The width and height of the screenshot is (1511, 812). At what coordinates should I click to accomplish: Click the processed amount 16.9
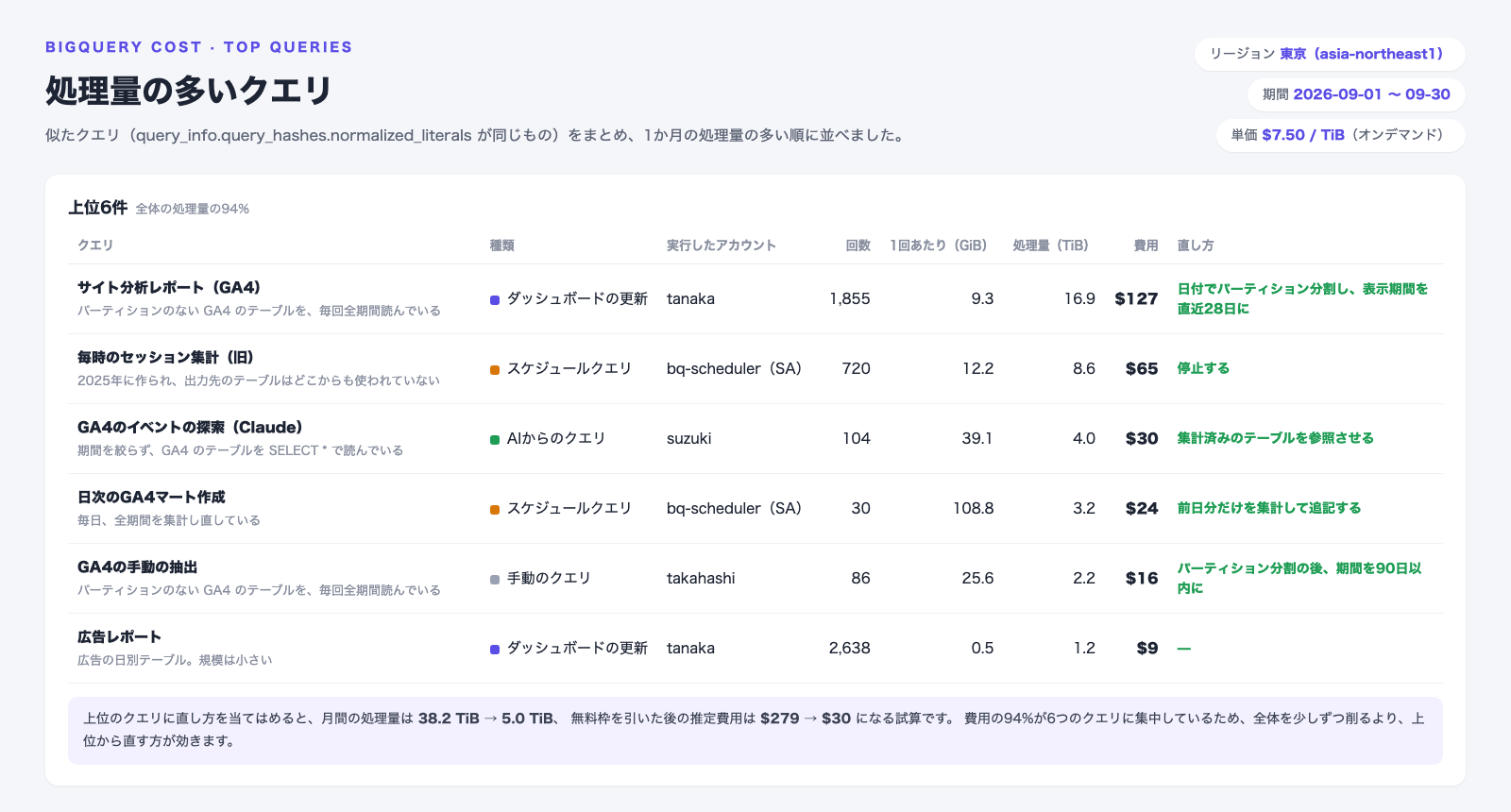point(1079,298)
